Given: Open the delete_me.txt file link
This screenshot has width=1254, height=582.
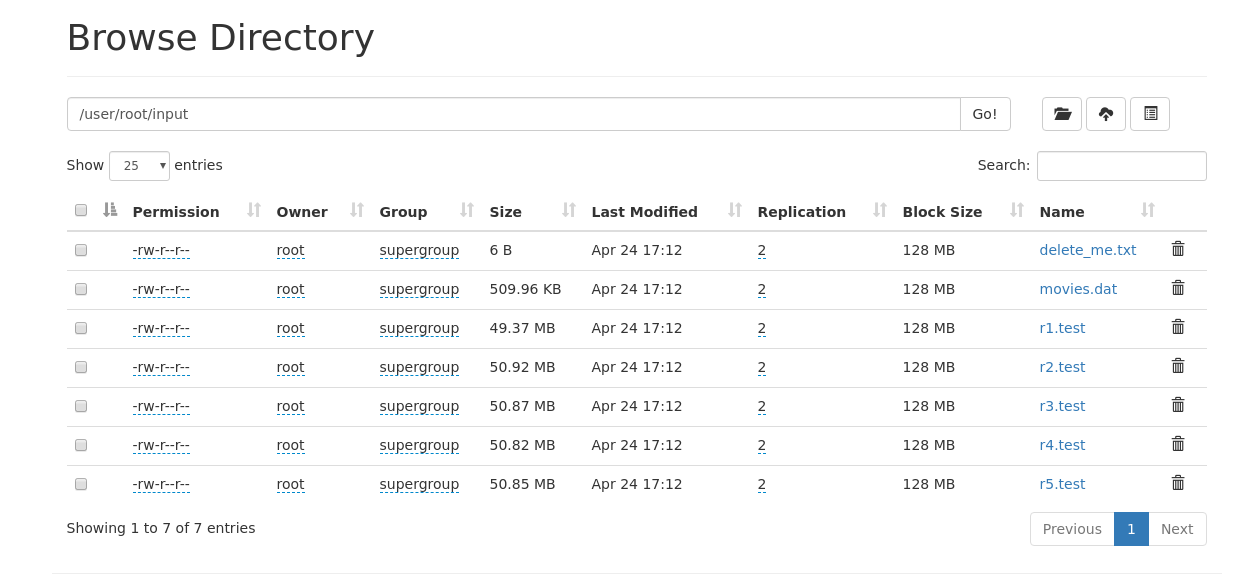Looking at the screenshot, I should (x=1088, y=250).
